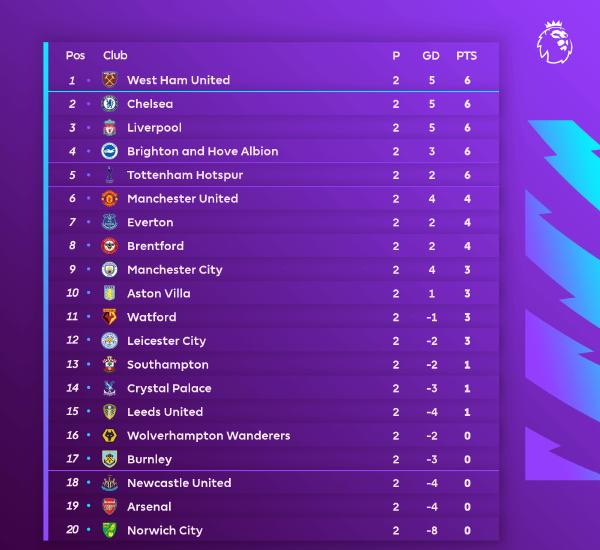Select the Pos column header
600x550 pixels.
[75, 56]
